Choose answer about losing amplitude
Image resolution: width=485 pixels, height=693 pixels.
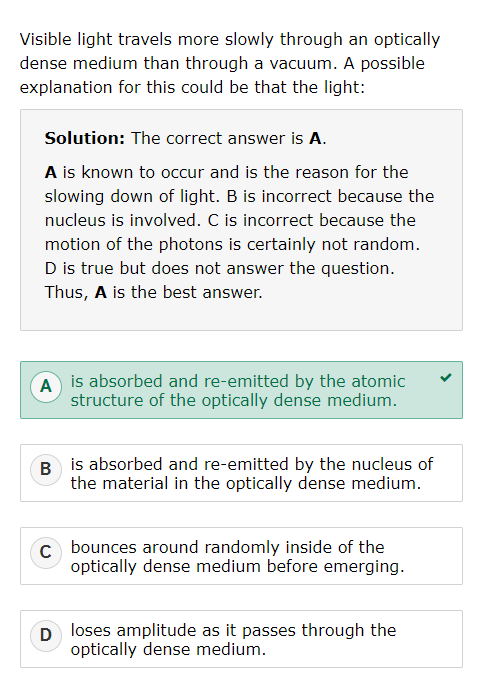click(x=241, y=639)
